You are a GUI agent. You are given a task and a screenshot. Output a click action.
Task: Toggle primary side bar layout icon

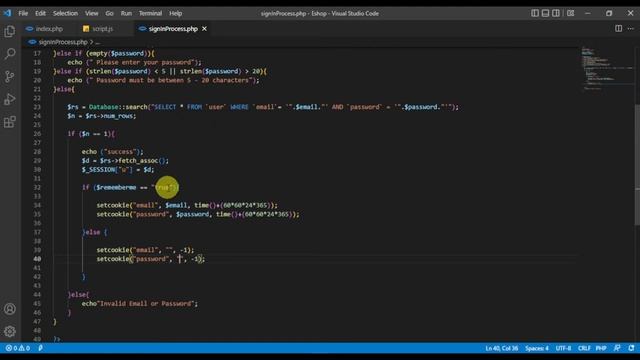pos(535,13)
